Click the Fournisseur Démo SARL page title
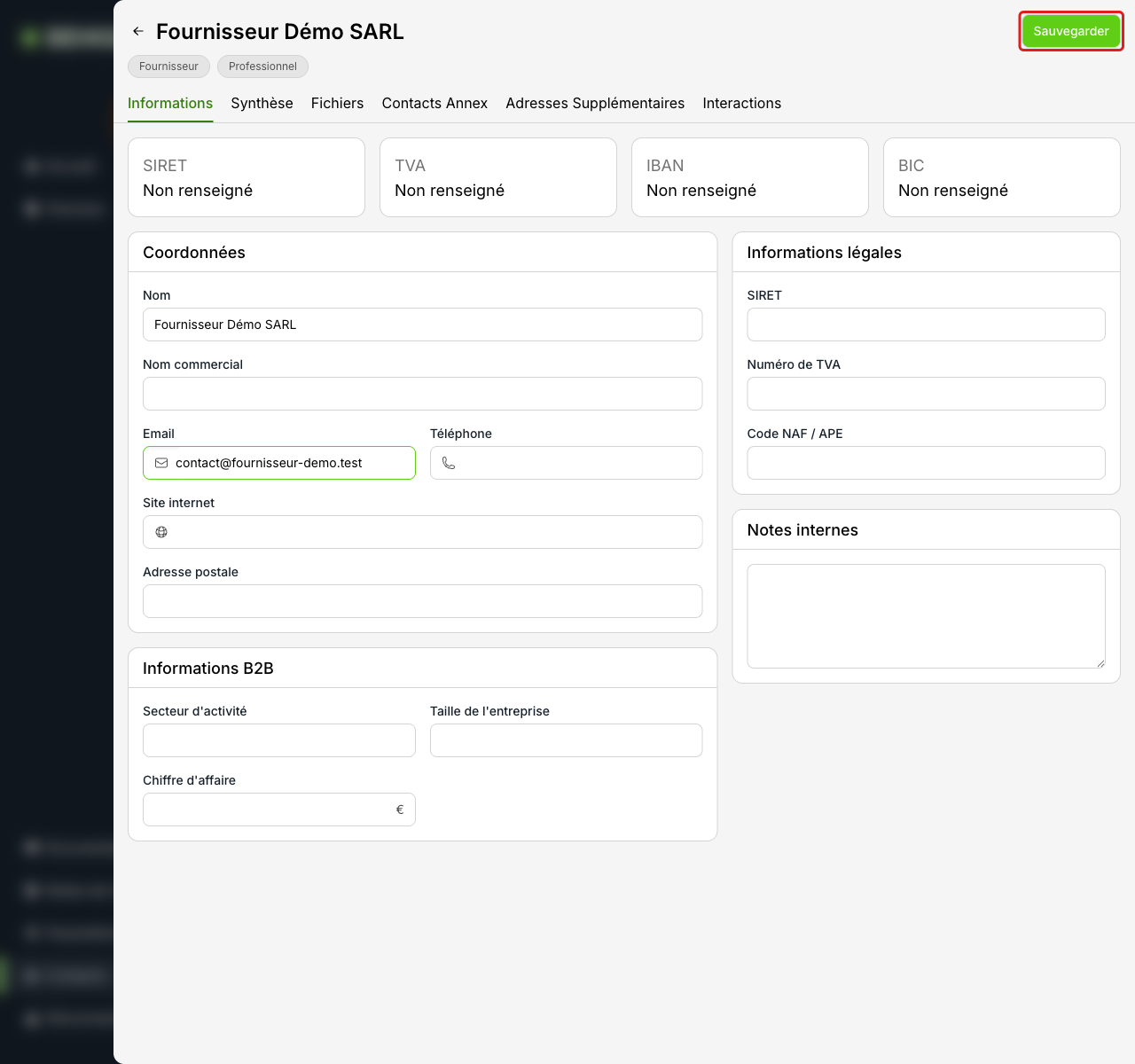This screenshot has height=1064, width=1135. click(280, 32)
